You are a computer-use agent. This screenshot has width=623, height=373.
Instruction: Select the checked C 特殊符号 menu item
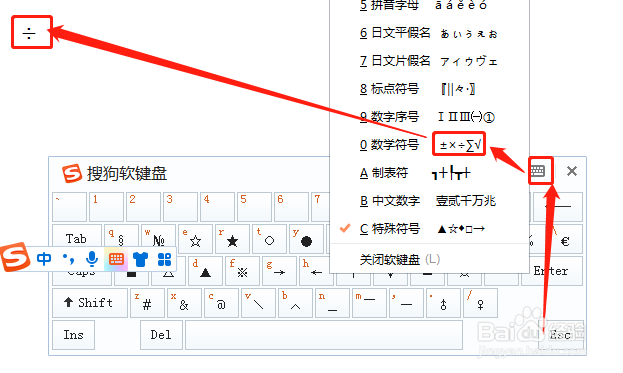click(429, 228)
